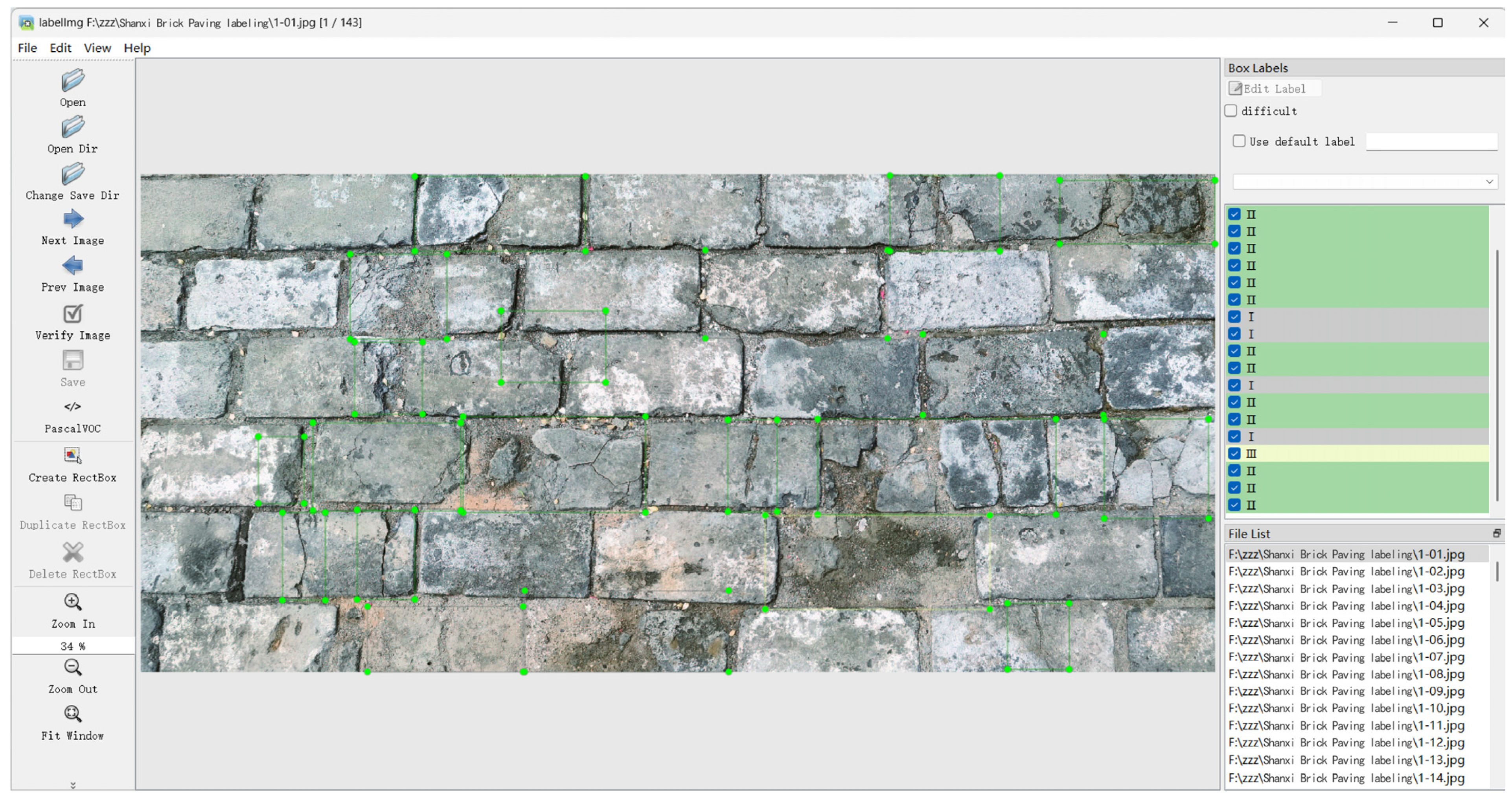The height and width of the screenshot is (798, 1512).
Task: Uncheck the second II box label
Action: (1235, 231)
